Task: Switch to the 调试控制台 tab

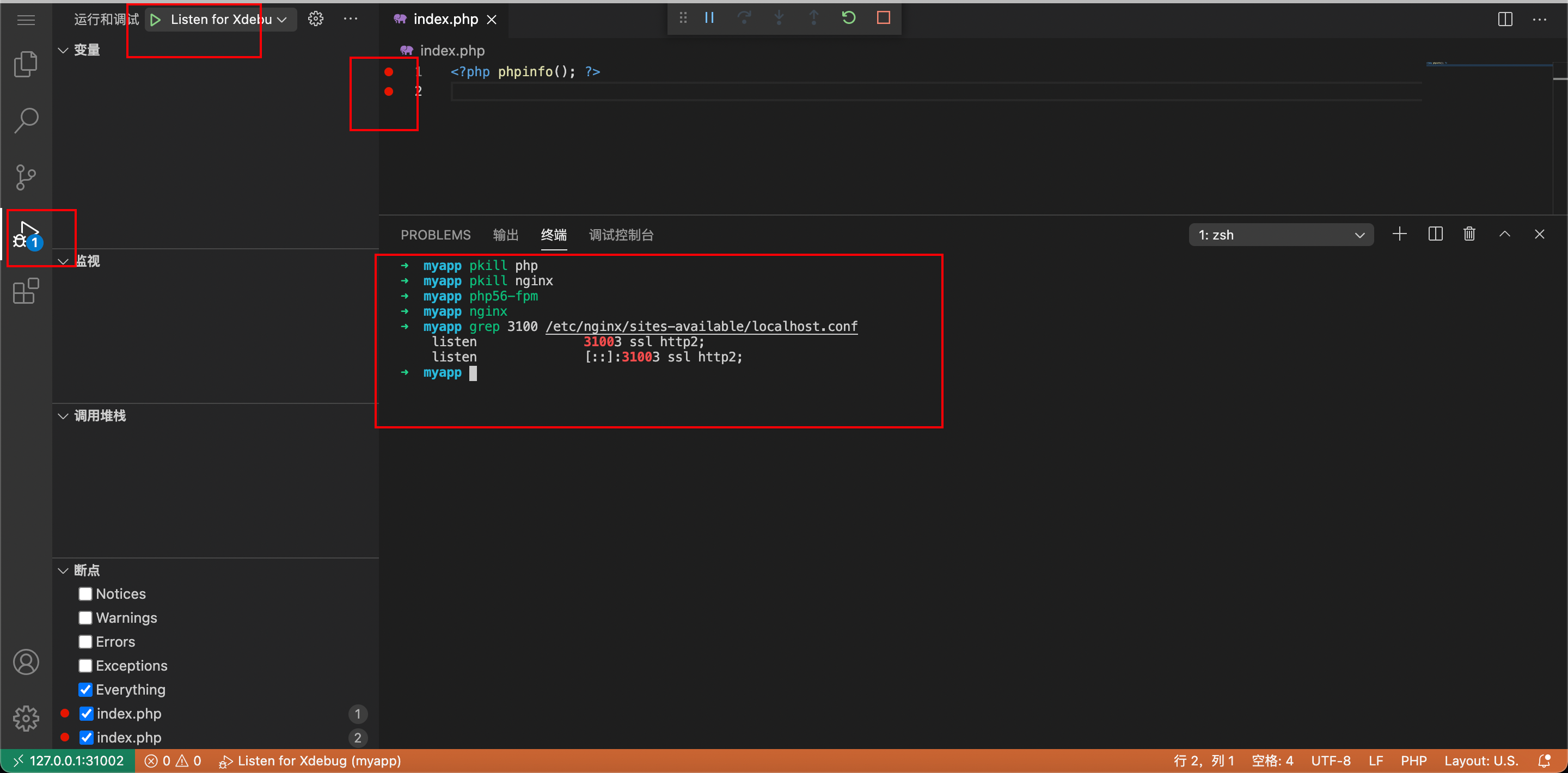Action: (x=621, y=235)
